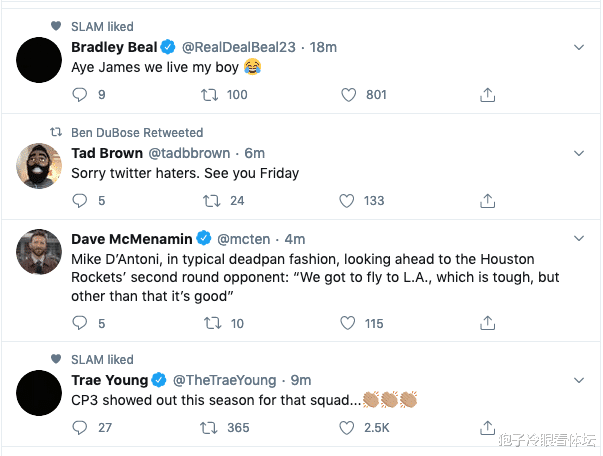This screenshot has height=456, width=603.
Task: Reply to Tad Brown's tweet
Action: pos(81,200)
